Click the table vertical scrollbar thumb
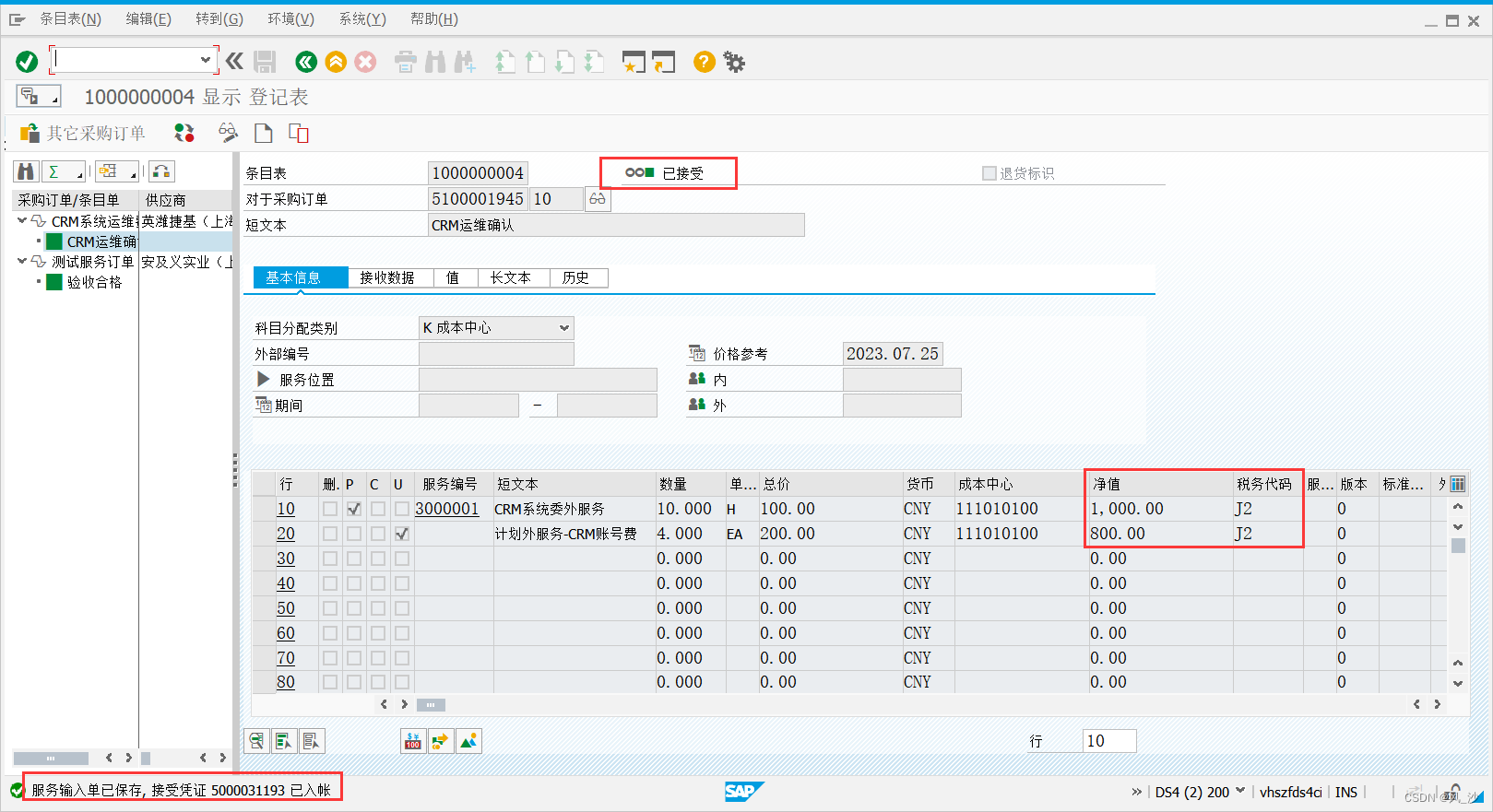This screenshot has width=1493, height=812. pos(1458,546)
